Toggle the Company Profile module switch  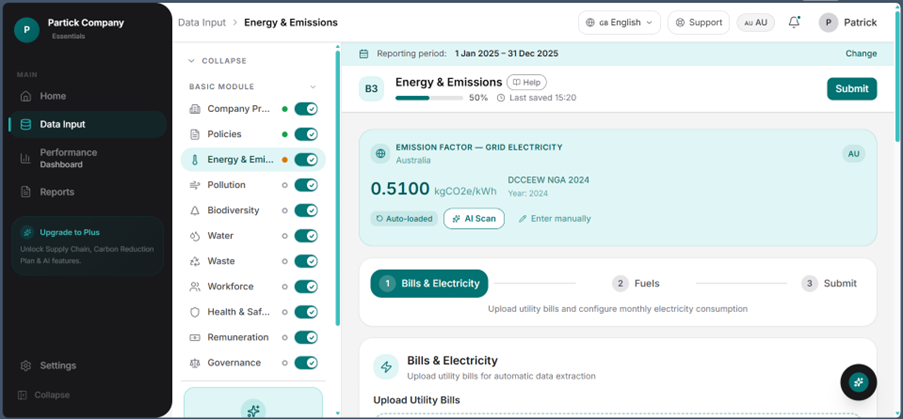pyautogui.click(x=306, y=109)
